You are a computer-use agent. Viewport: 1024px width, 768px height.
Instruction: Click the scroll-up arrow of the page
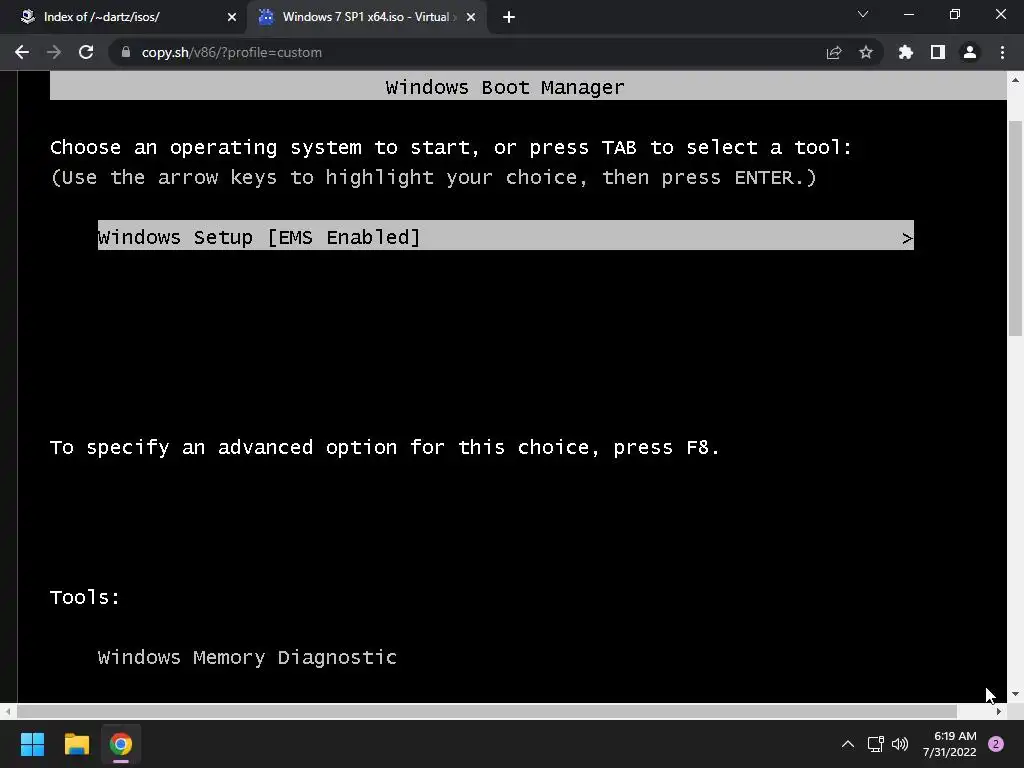pyautogui.click(x=1015, y=80)
